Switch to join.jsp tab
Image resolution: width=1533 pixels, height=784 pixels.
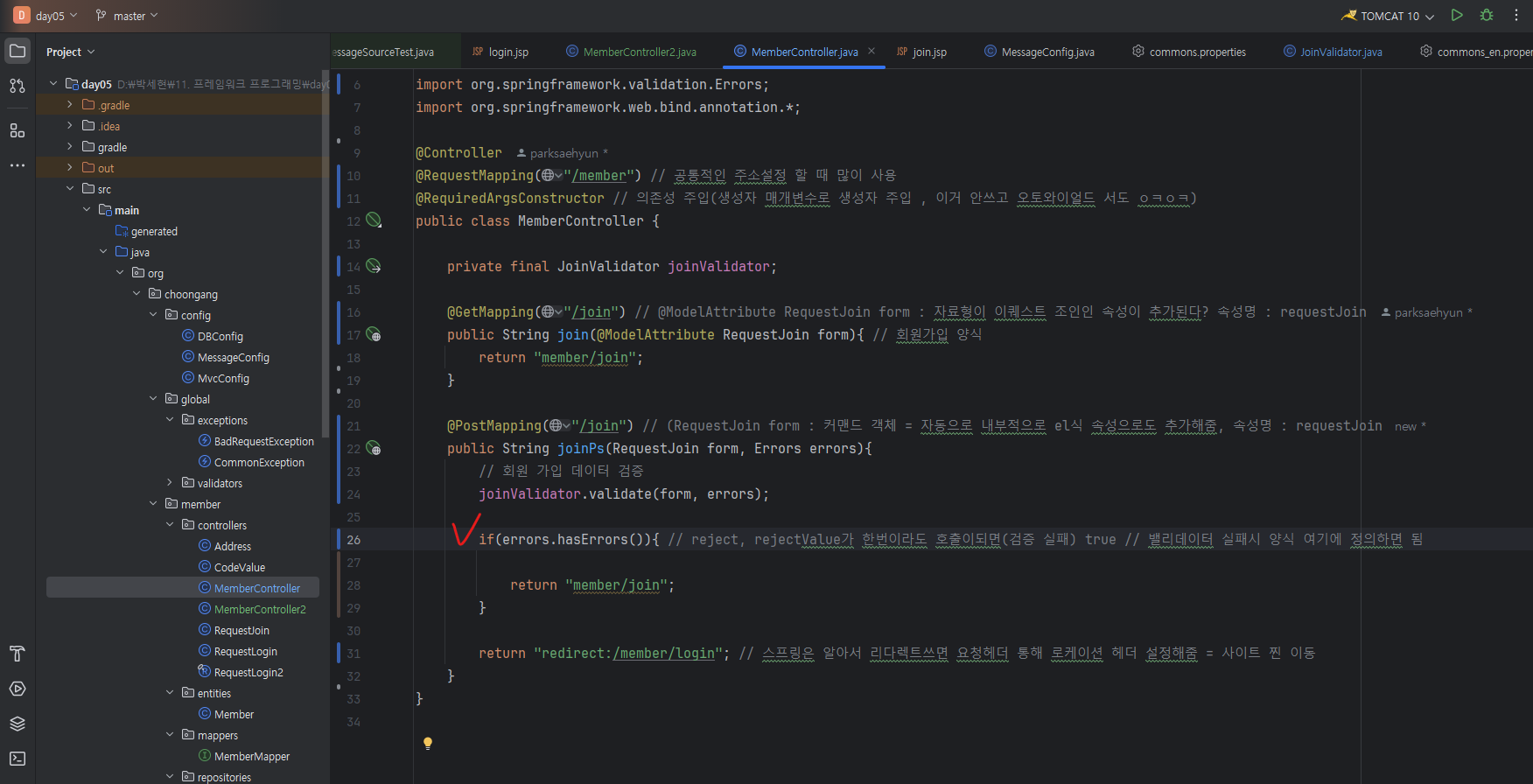tap(921, 52)
